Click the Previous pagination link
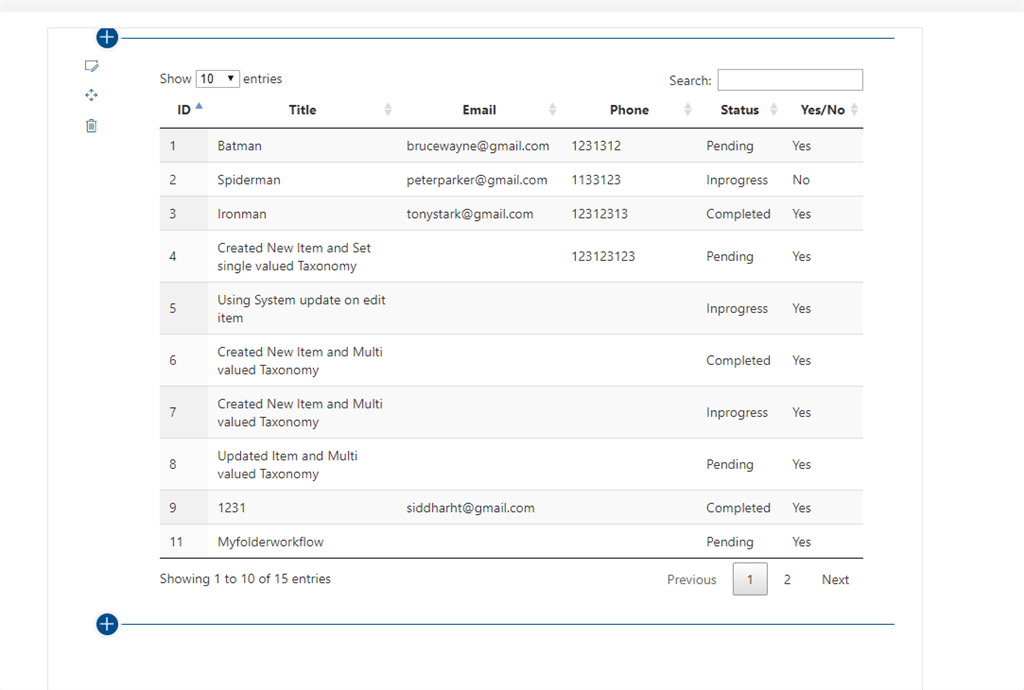Screen dimensions: 1024x690 point(691,579)
